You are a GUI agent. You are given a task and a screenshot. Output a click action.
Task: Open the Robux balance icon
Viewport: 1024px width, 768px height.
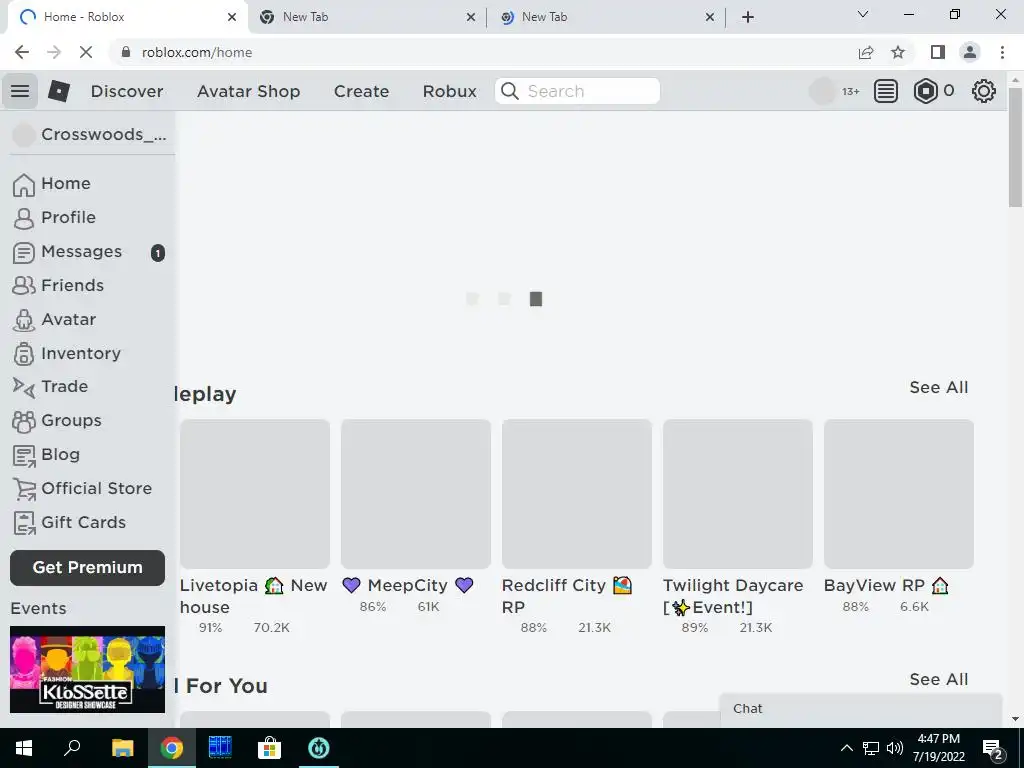[x=925, y=91]
